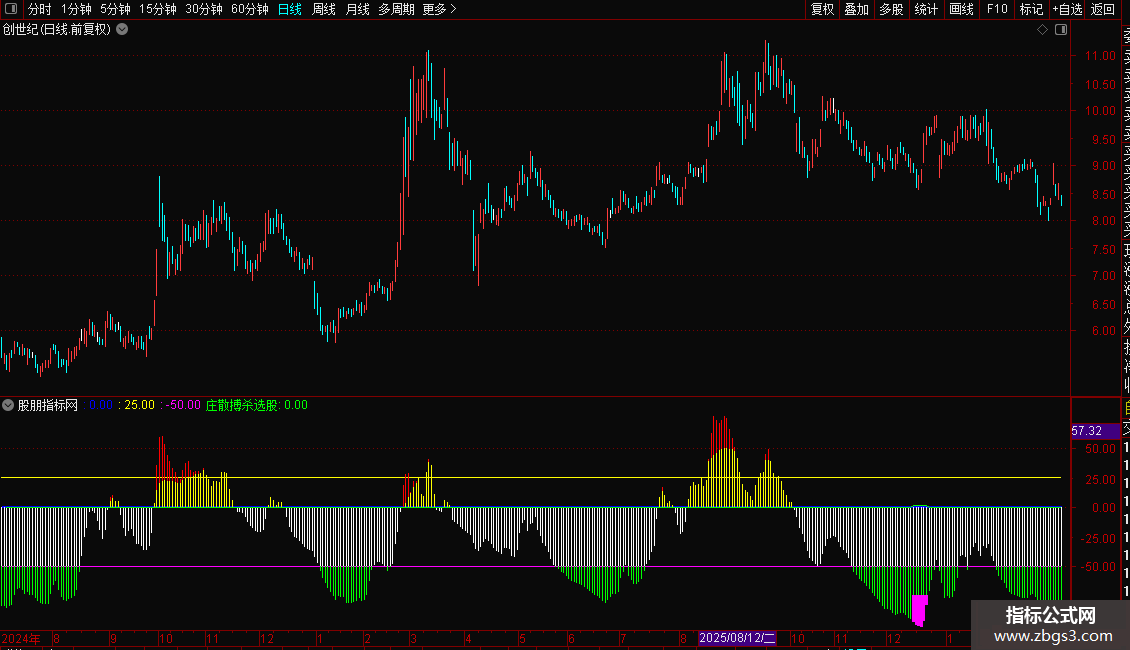Open the 画线 drawing tools
This screenshot has height=650, width=1130.
click(x=961, y=9)
